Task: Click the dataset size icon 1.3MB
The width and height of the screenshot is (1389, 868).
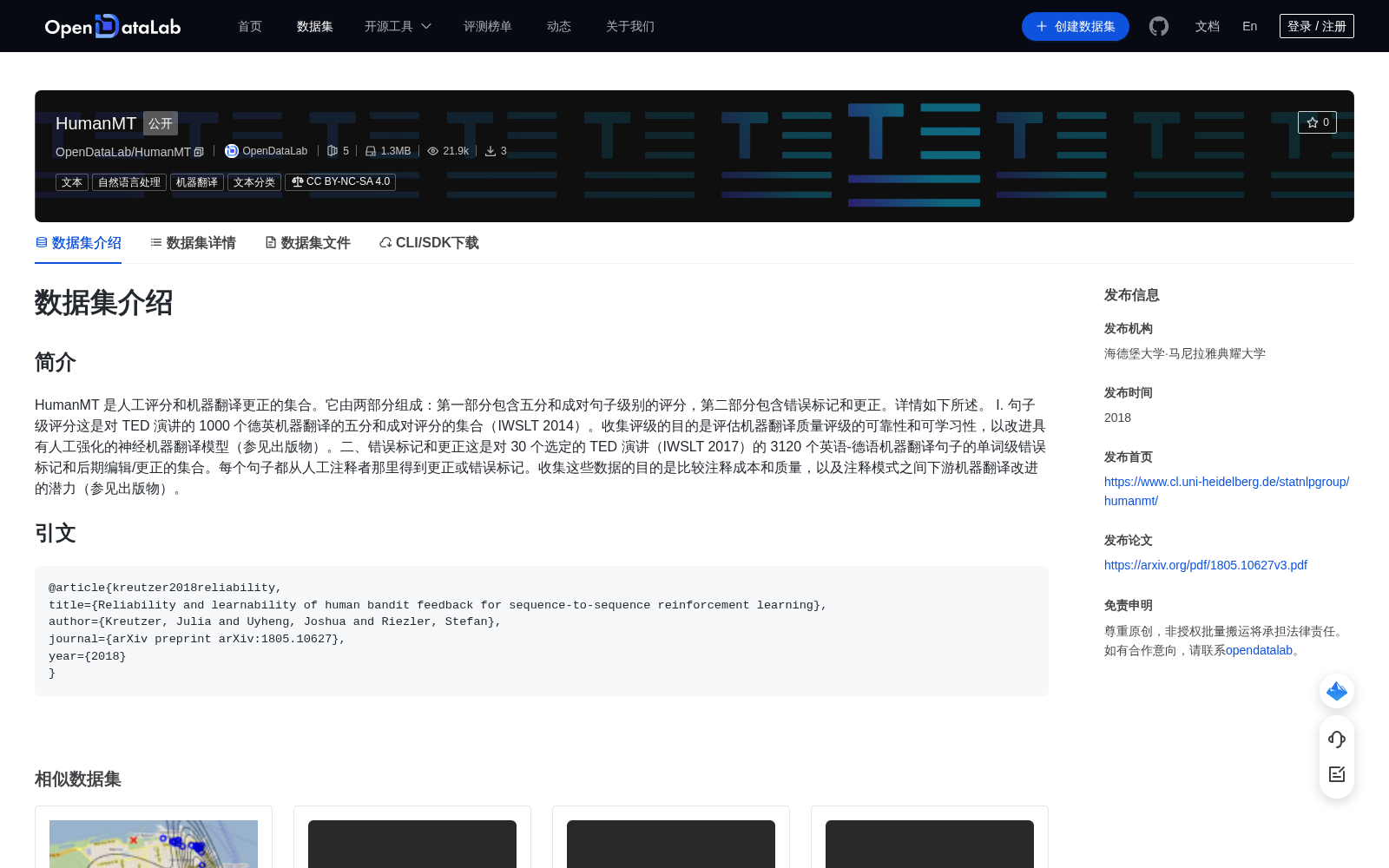Action: coord(371,151)
